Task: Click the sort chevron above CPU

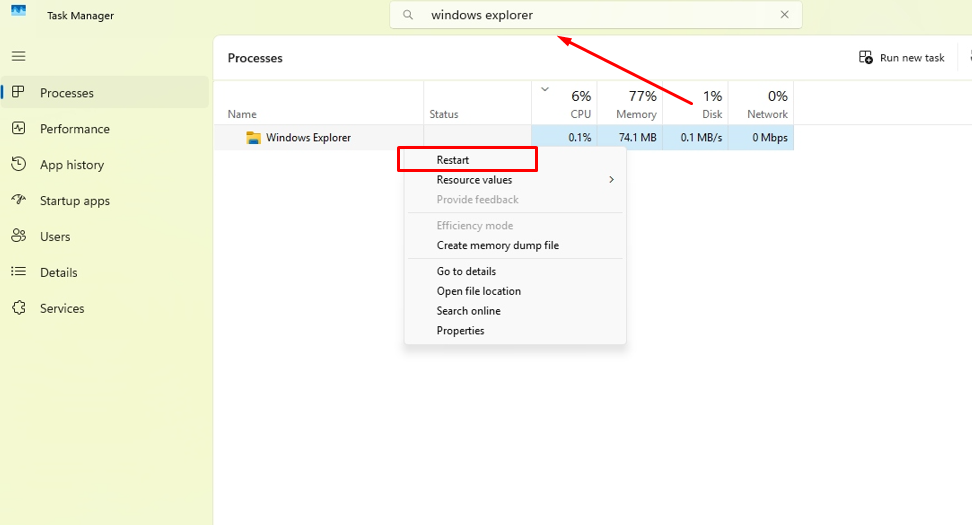Action: [545, 89]
